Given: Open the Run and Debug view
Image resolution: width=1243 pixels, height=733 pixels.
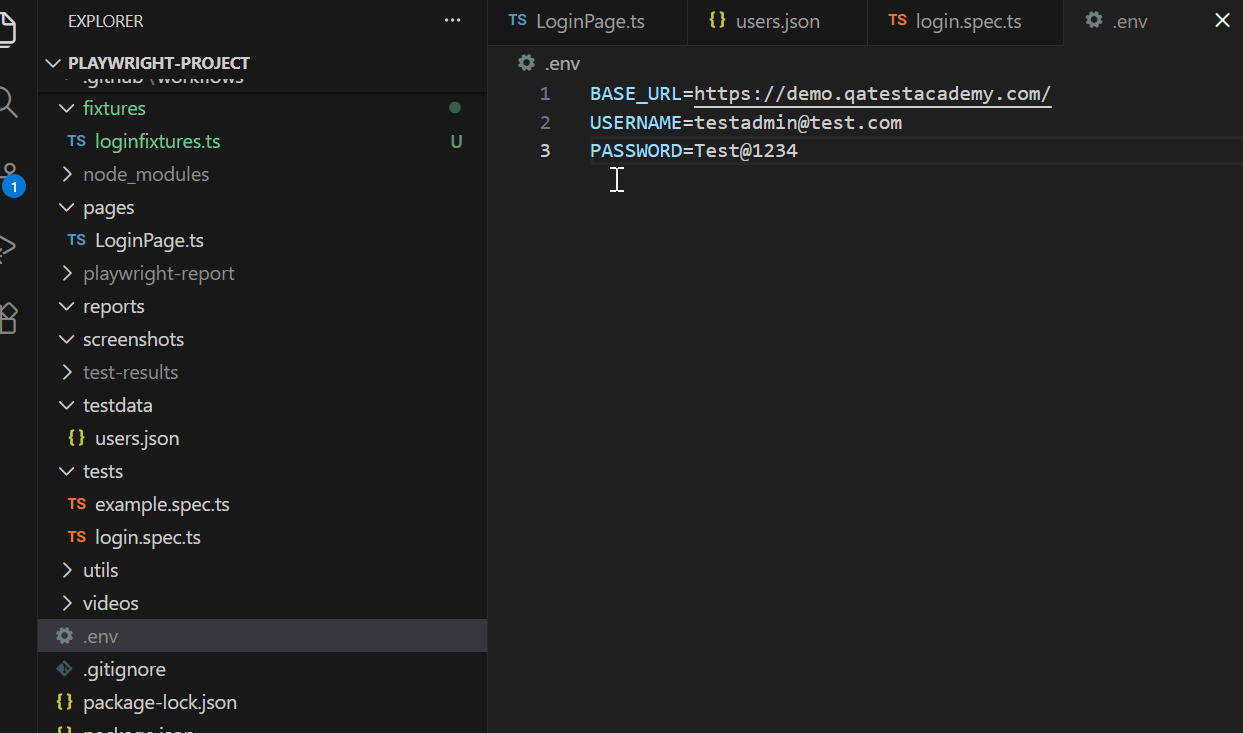Looking at the screenshot, I should click(x=7, y=247).
